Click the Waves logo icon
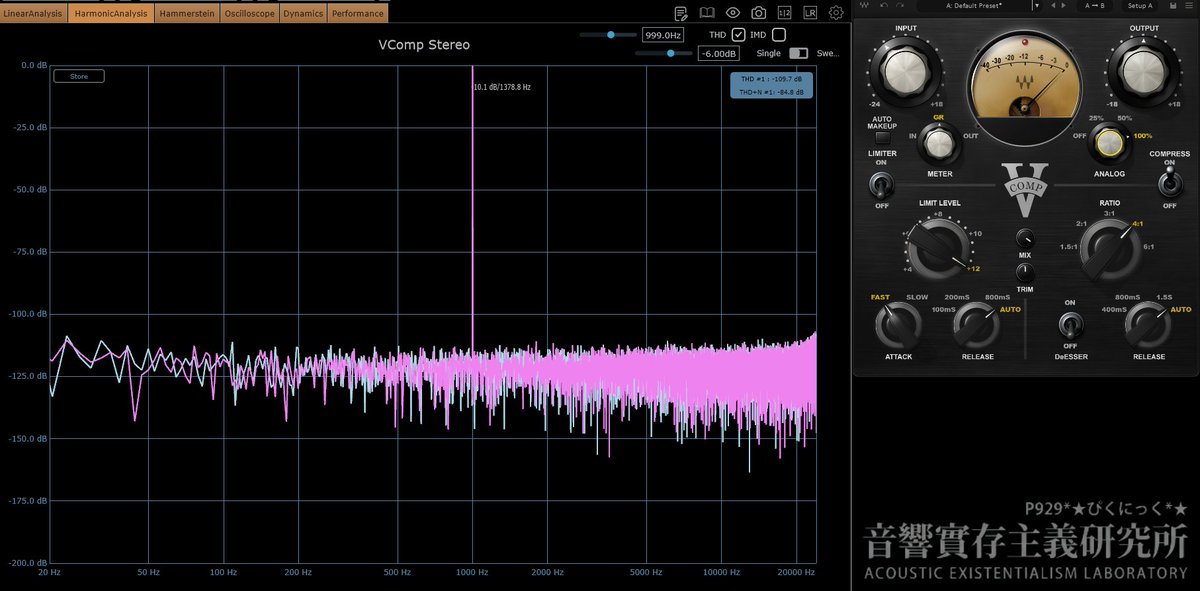 pos(864,5)
